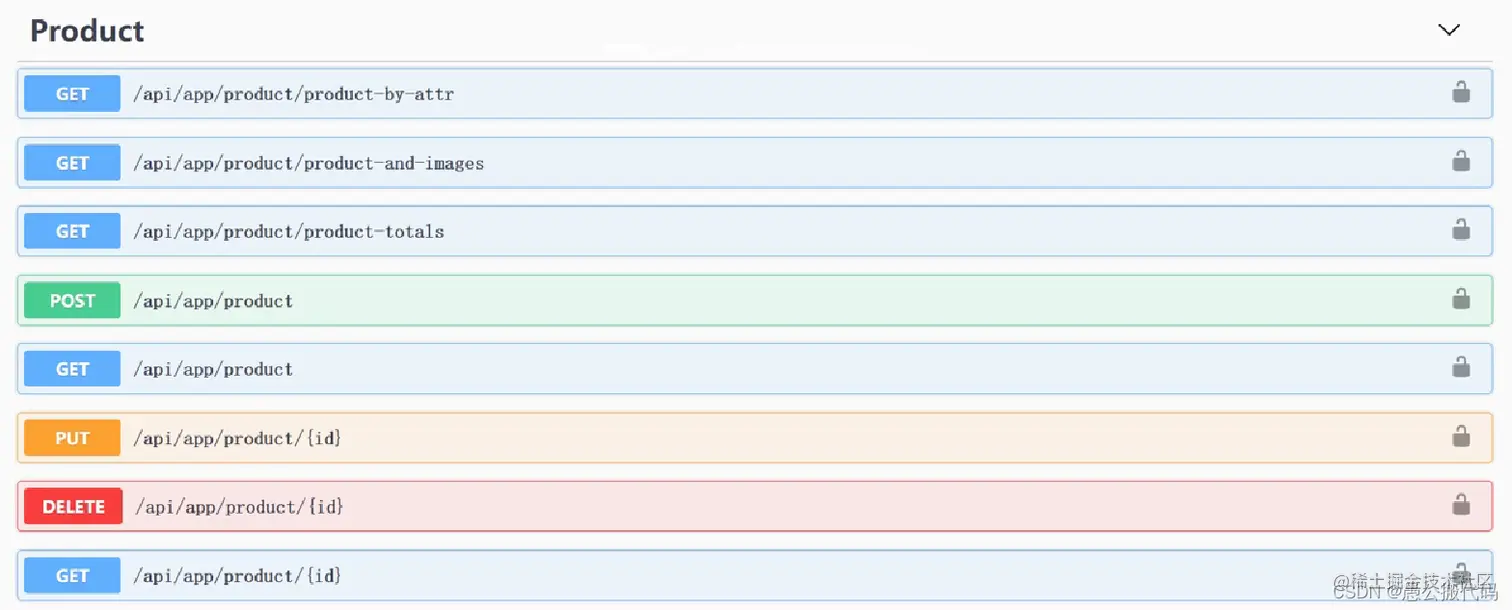Click lock icon on the DELETE product row

1461,504
